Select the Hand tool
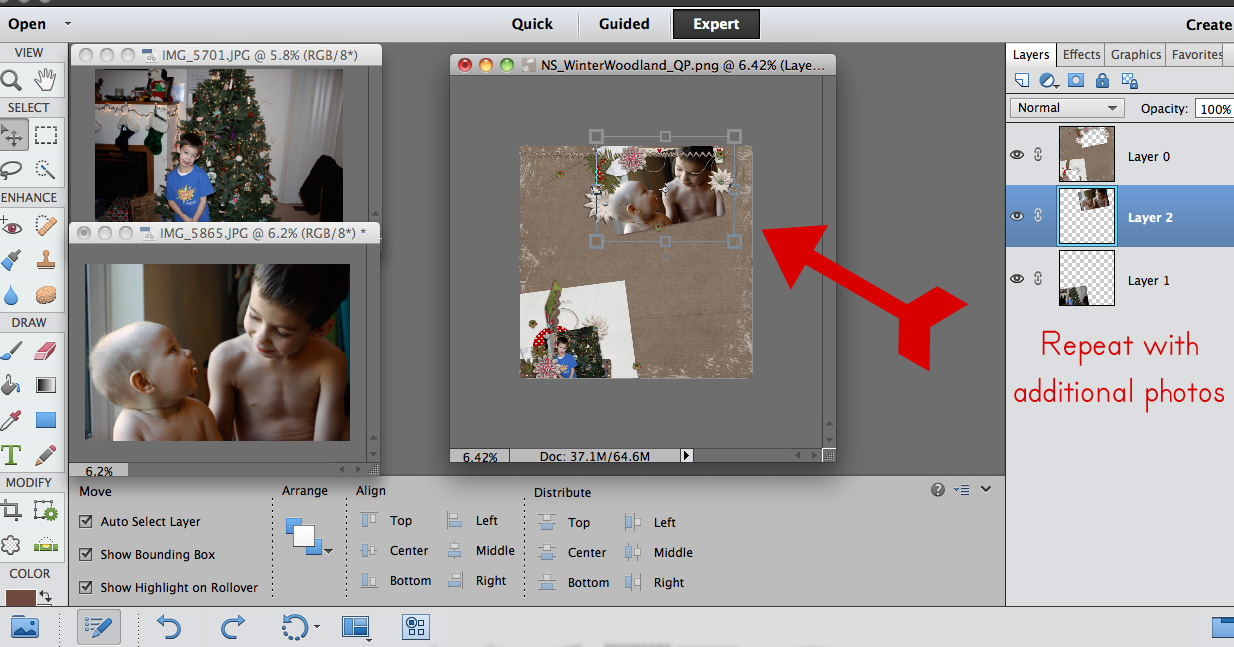Image resolution: width=1234 pixels, height=647 pixels. 45,81
